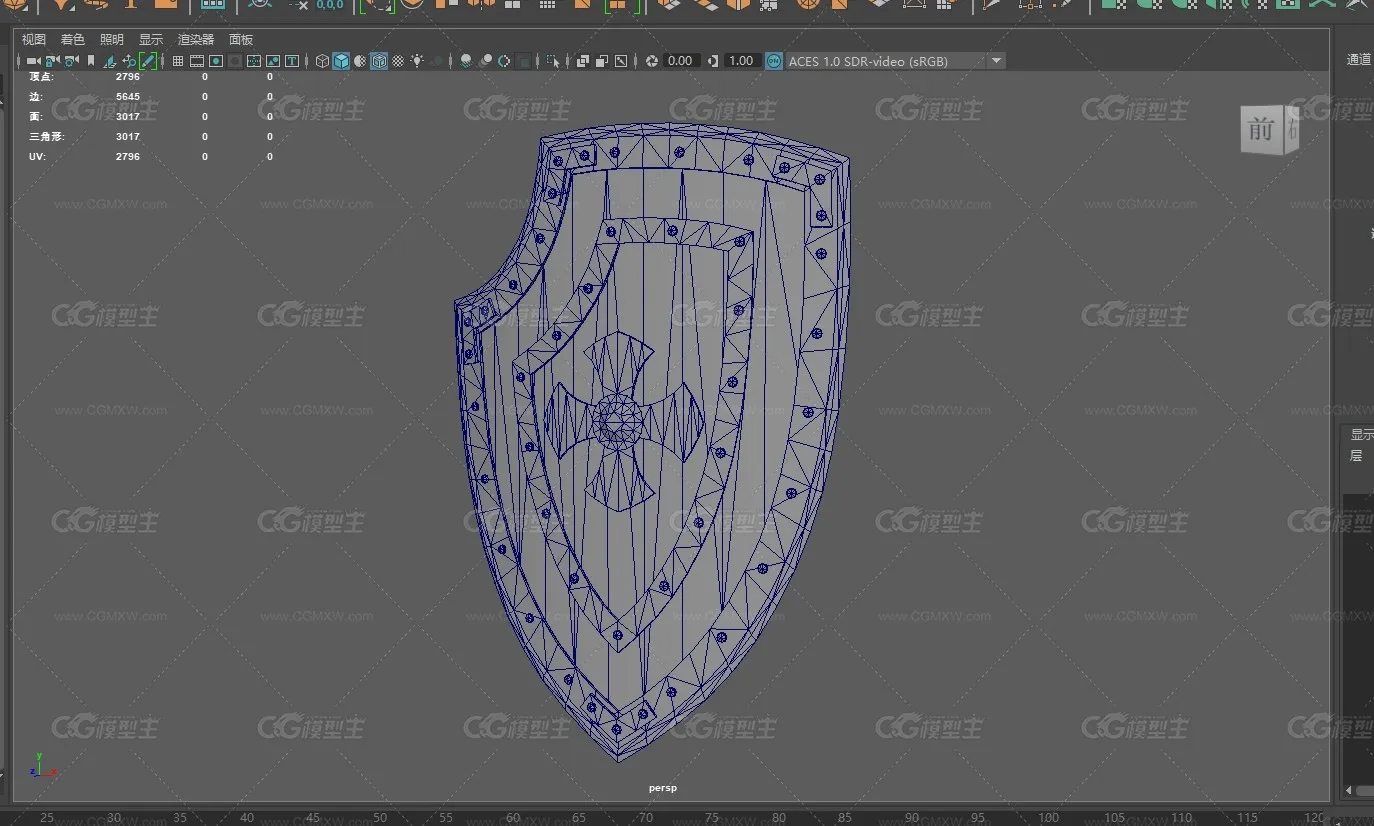Click the Use Default Material icon
Viewport: 1374px width, 826px height.
[360, 61]
